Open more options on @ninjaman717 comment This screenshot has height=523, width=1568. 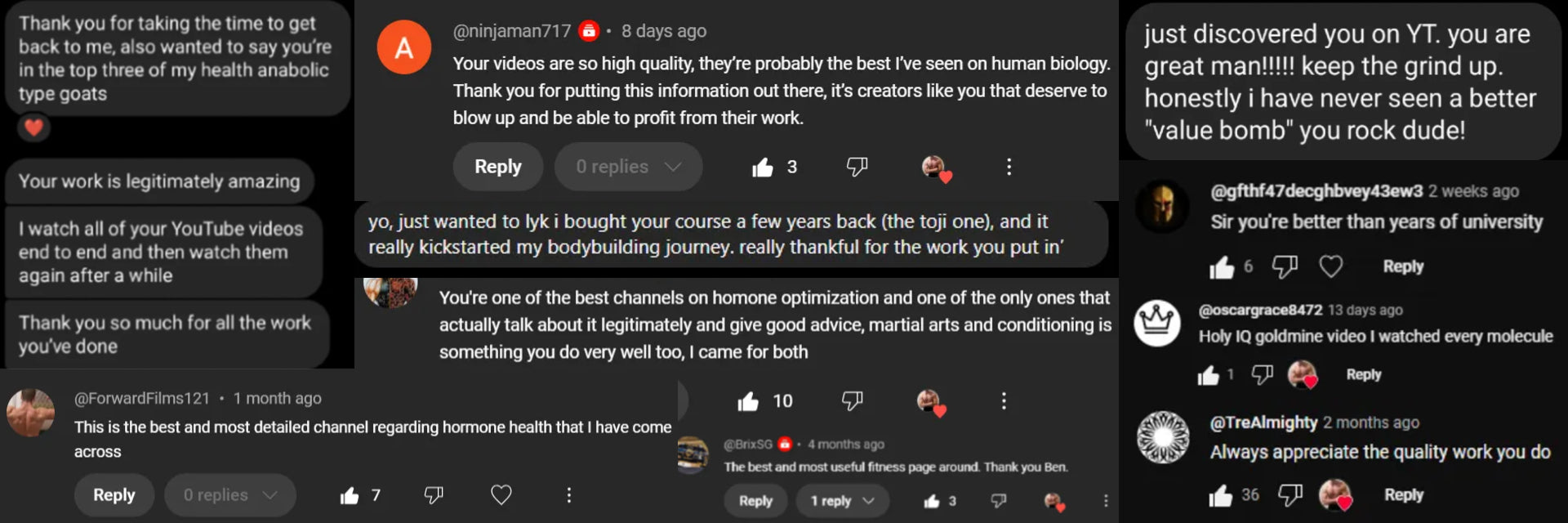tap(1009, 167)
